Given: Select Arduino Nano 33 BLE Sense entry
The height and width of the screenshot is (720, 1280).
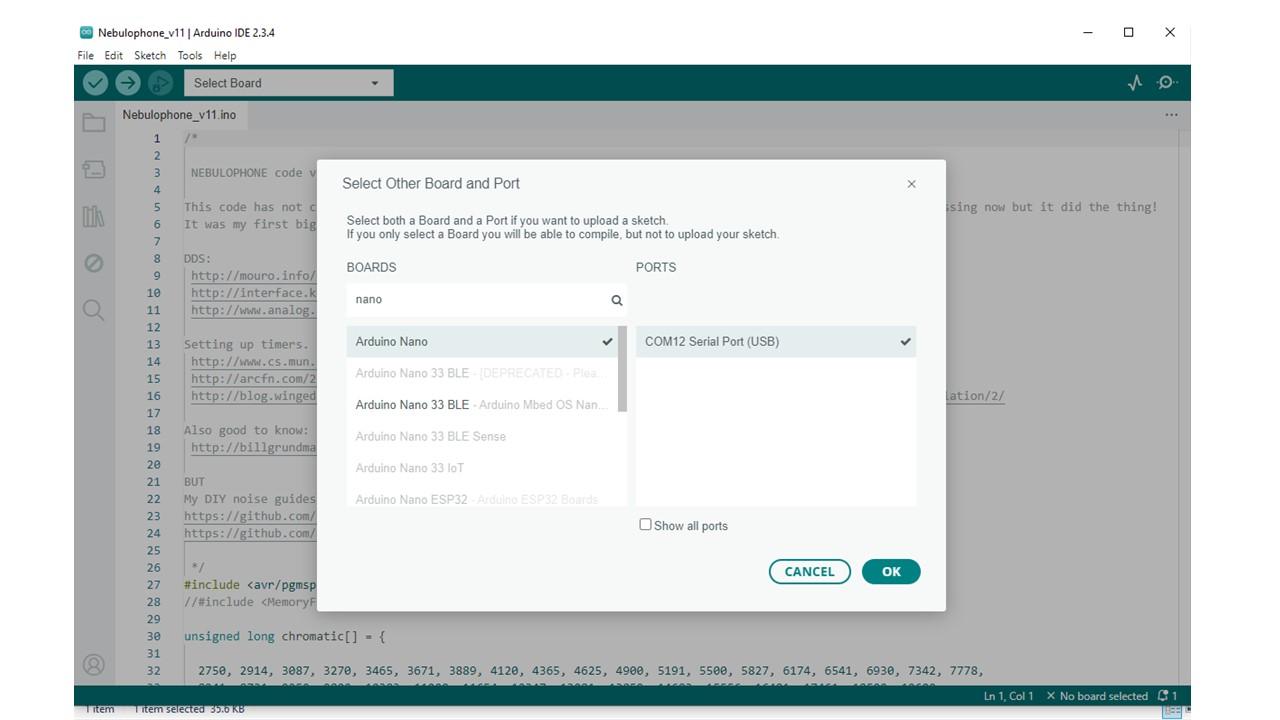Looking at the screenshot, I should point(483,437).
